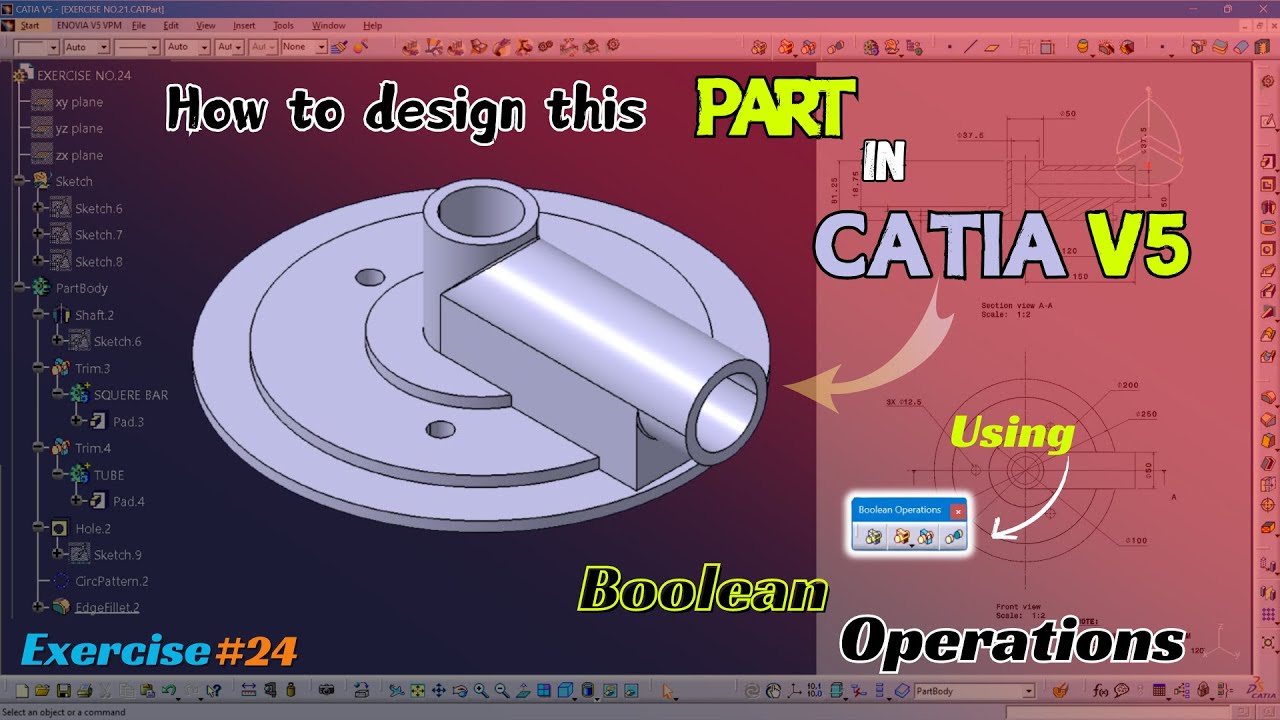Click the Assemble icon in Boolean Operations toolbar

[x=873, y=537]
